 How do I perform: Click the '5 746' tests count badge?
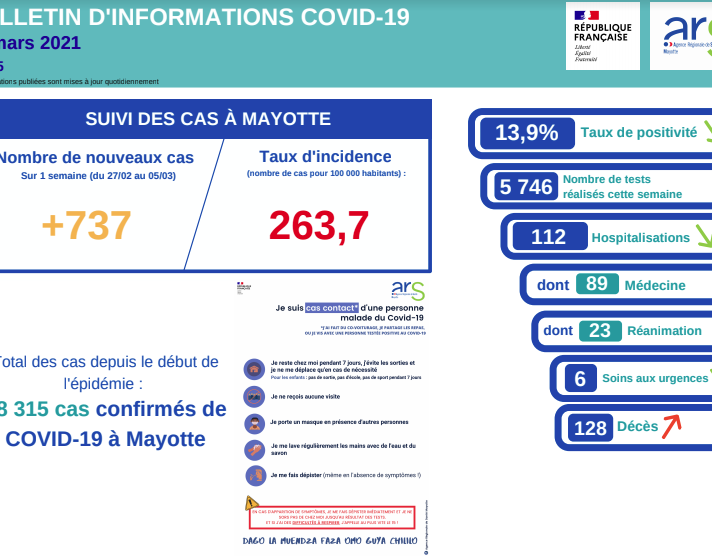[x=526, y=187]
